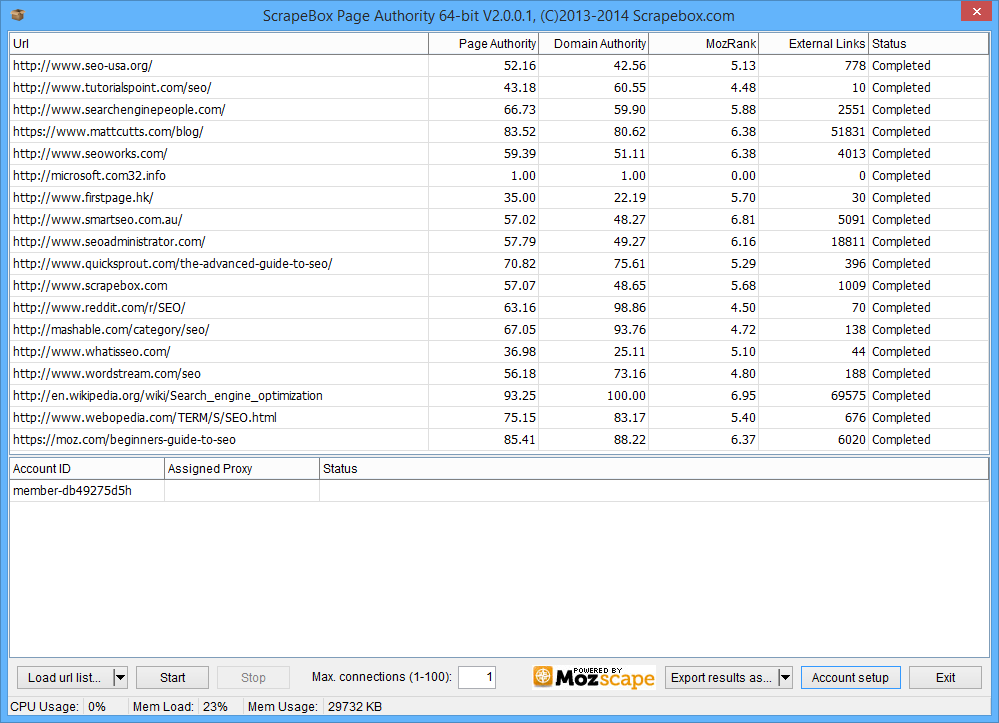Click the Export results as button
Screen dimensions: 999x723
[x=720, y=678]
